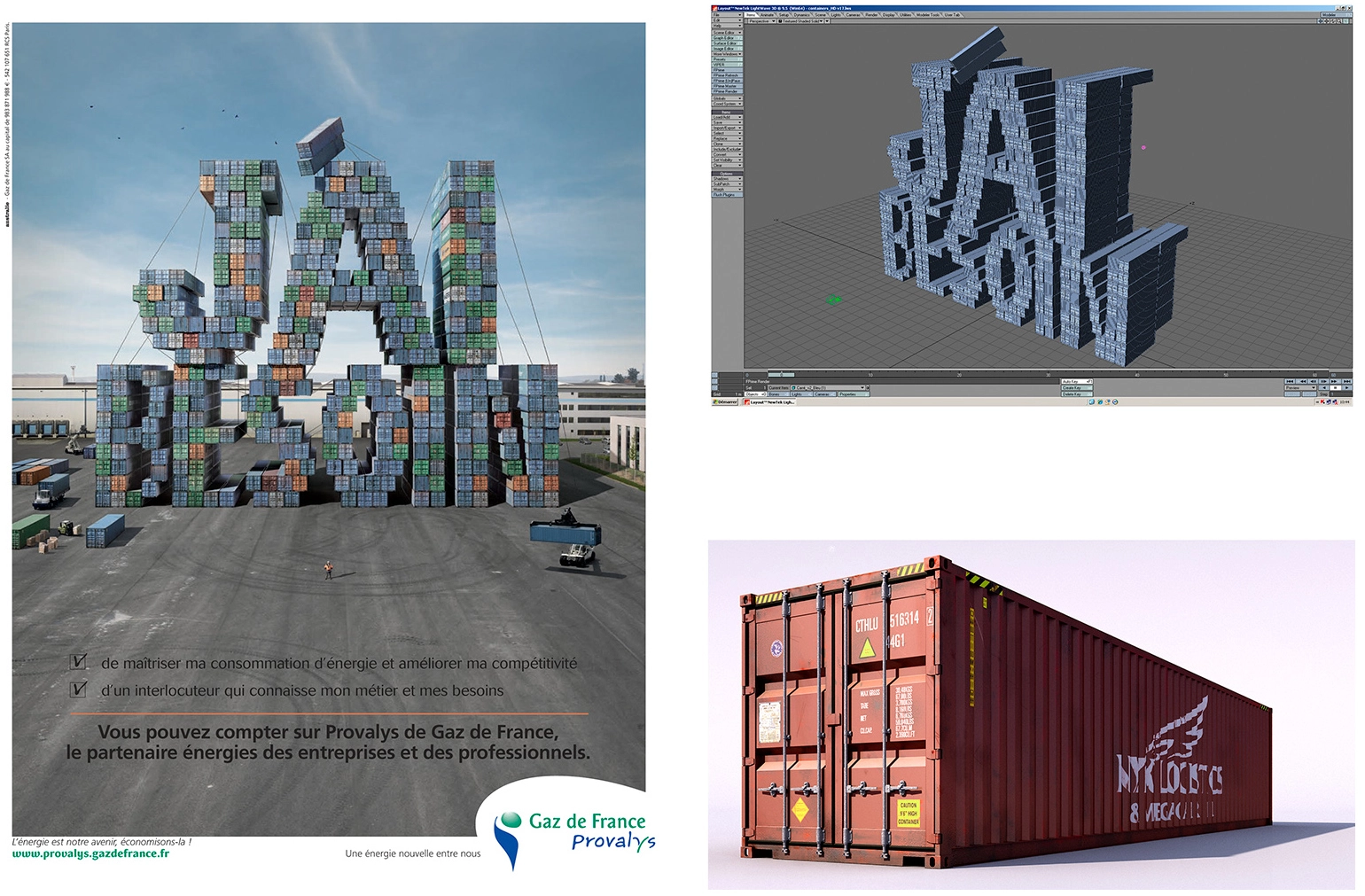
Task: Click the Démarrer start button
Action: (x=725, y=401)
